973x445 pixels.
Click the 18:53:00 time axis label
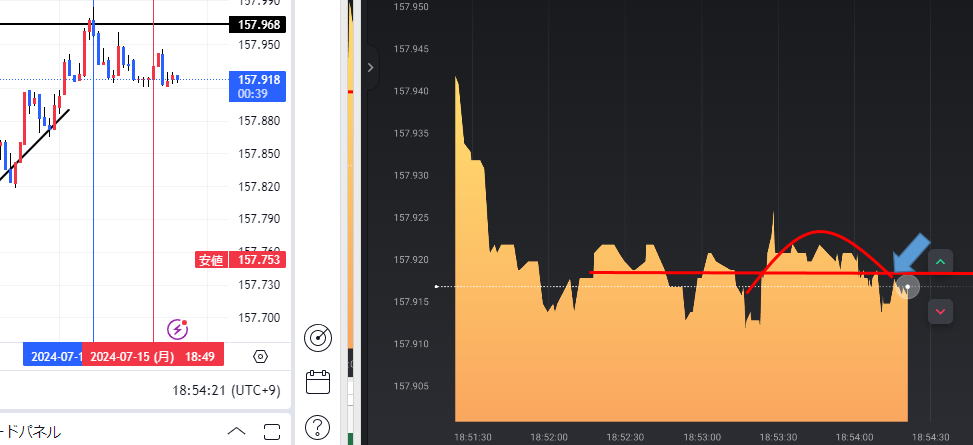click(x=702, y=437)
